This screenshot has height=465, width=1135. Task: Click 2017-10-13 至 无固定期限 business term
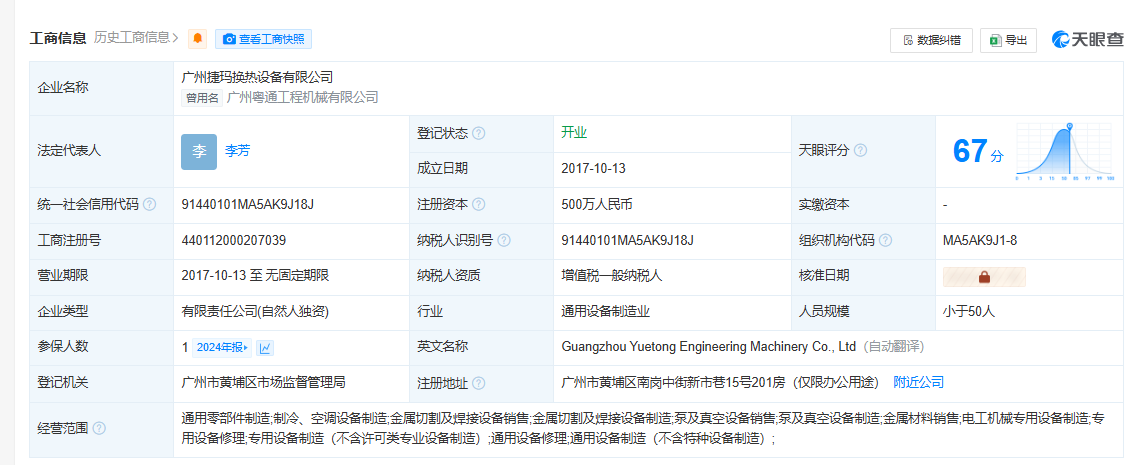[x=256, y=276]
